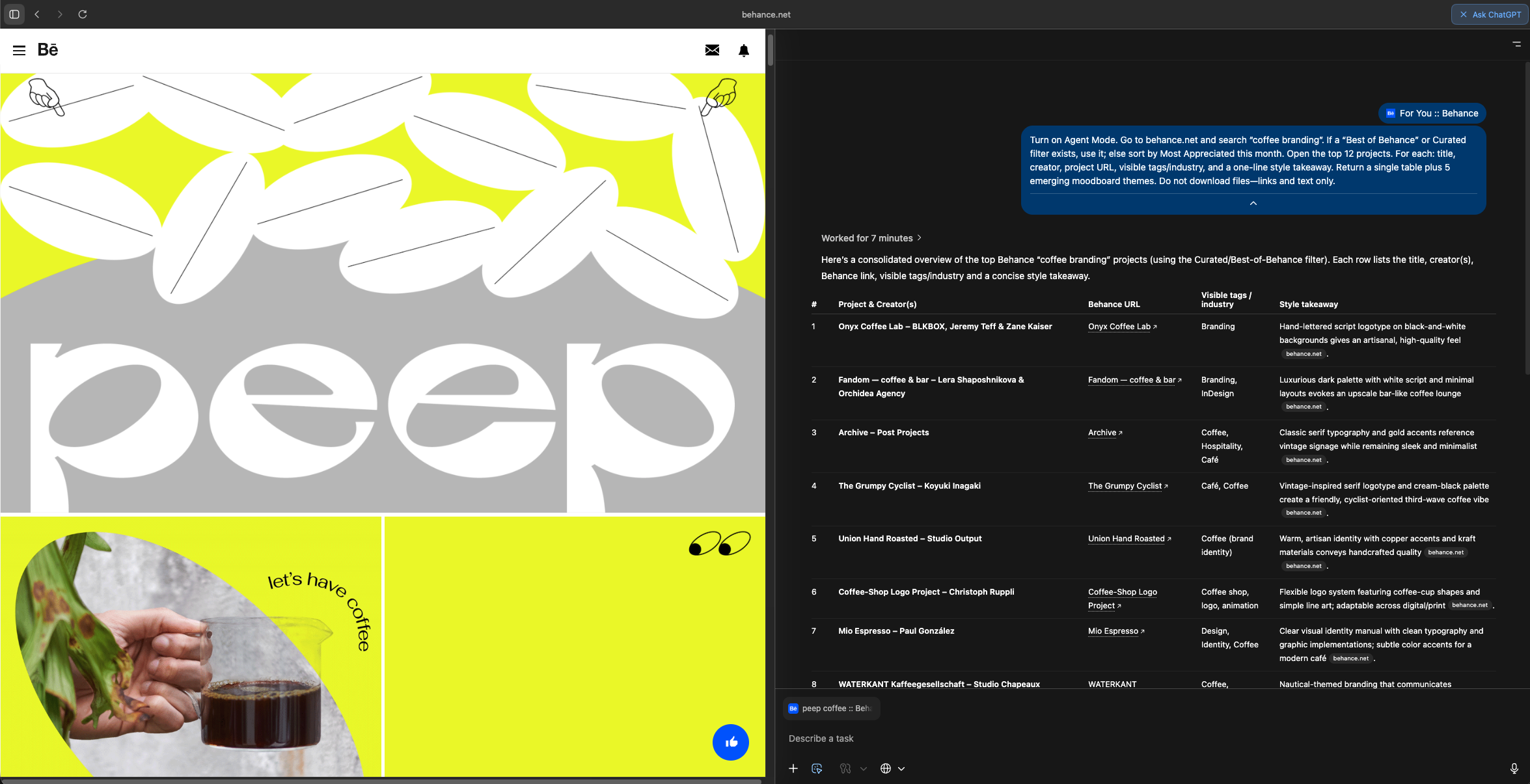
Task: Click the microphone dictation icon
Action: click(x=1514, y=768)
